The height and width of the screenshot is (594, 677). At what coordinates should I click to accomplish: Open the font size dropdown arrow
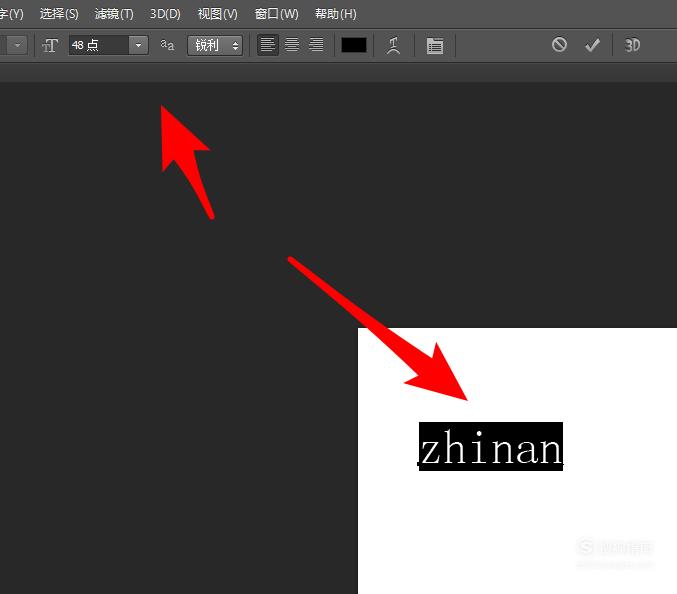pyautogui.click(x=139, y=45)
